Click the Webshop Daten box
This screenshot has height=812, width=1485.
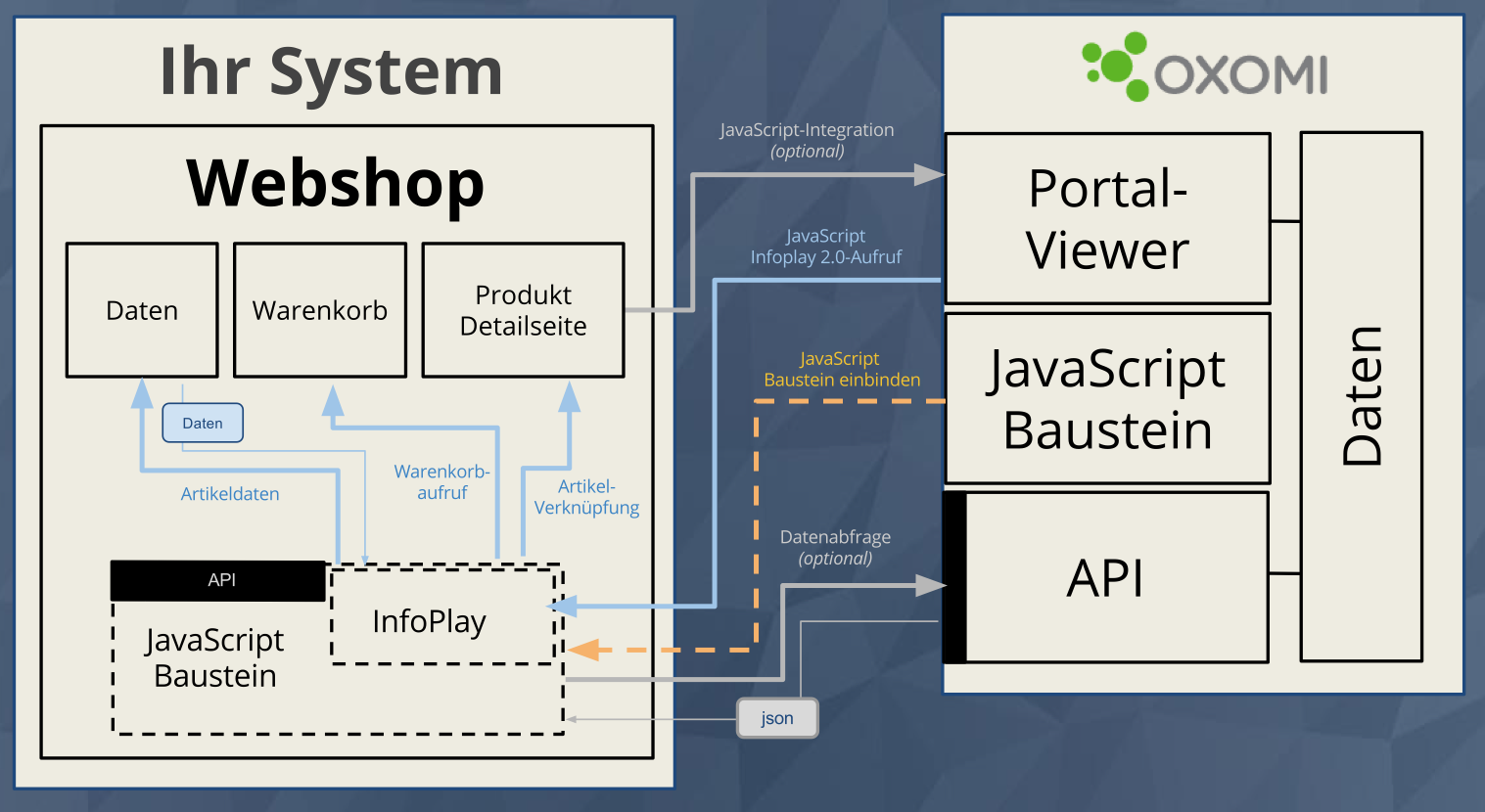[x=142, y=310]
